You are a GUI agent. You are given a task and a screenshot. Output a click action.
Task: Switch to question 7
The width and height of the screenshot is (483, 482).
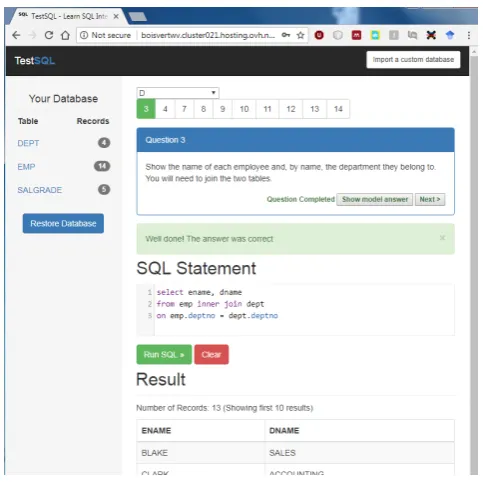coord(184,109)
